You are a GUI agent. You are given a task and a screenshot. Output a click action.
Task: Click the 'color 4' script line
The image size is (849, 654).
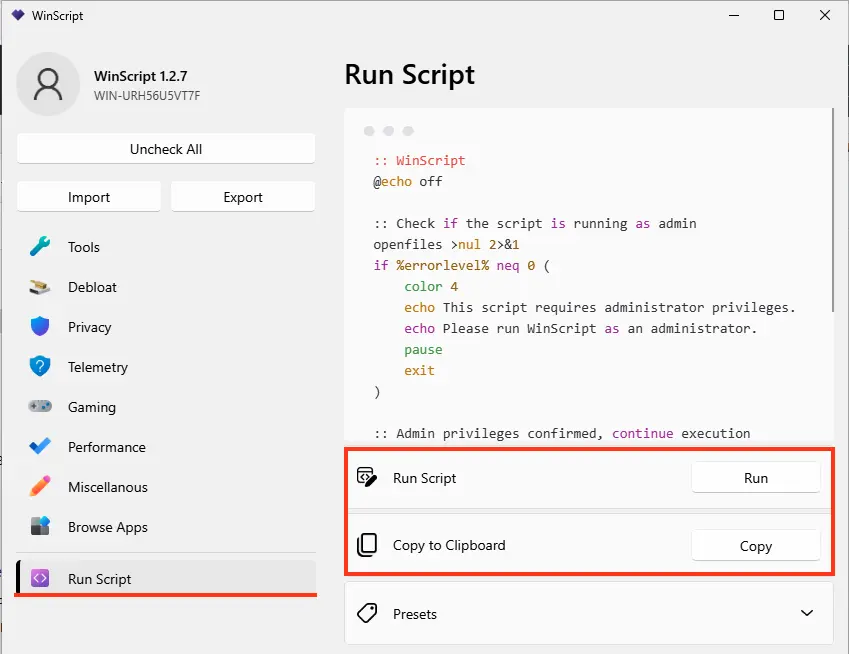(431, 286)
